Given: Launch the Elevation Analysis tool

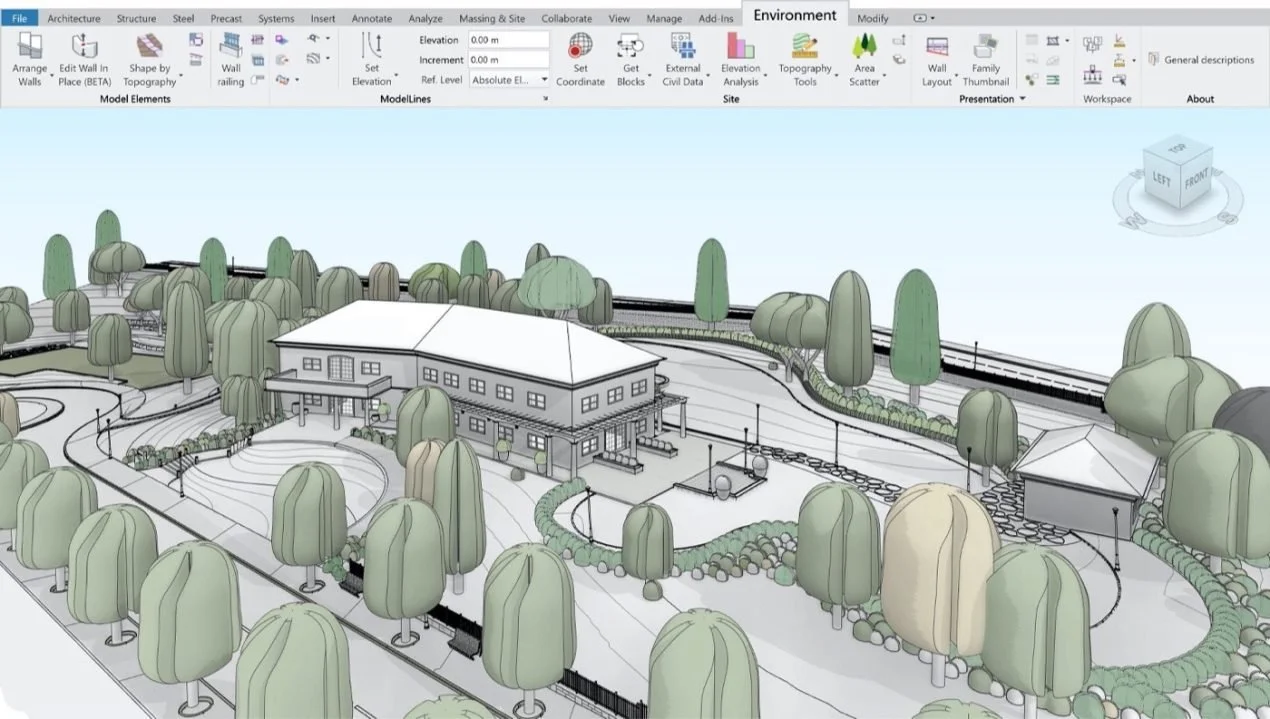Looking at the screenshot, I should point(740,60).
